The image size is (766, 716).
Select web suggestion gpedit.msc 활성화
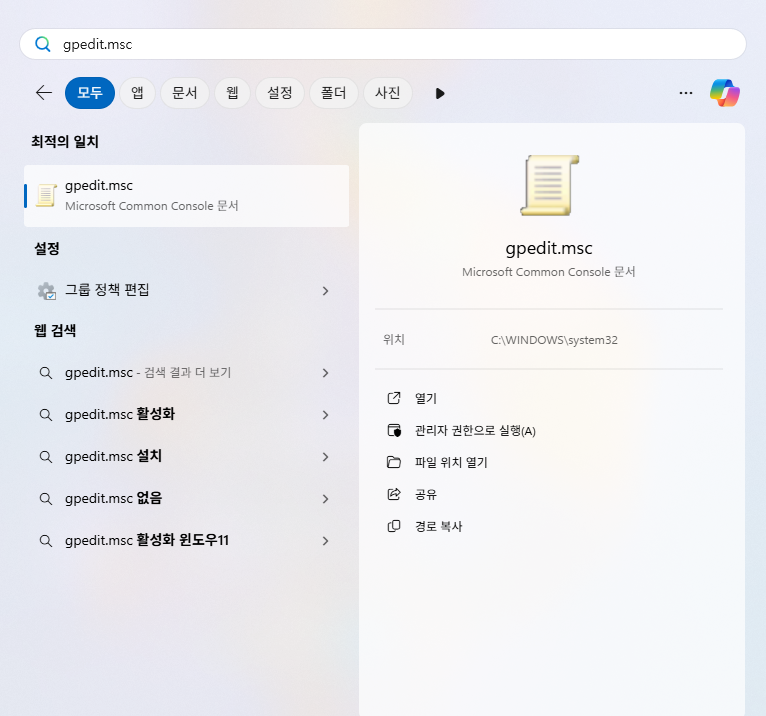(187, 415)
